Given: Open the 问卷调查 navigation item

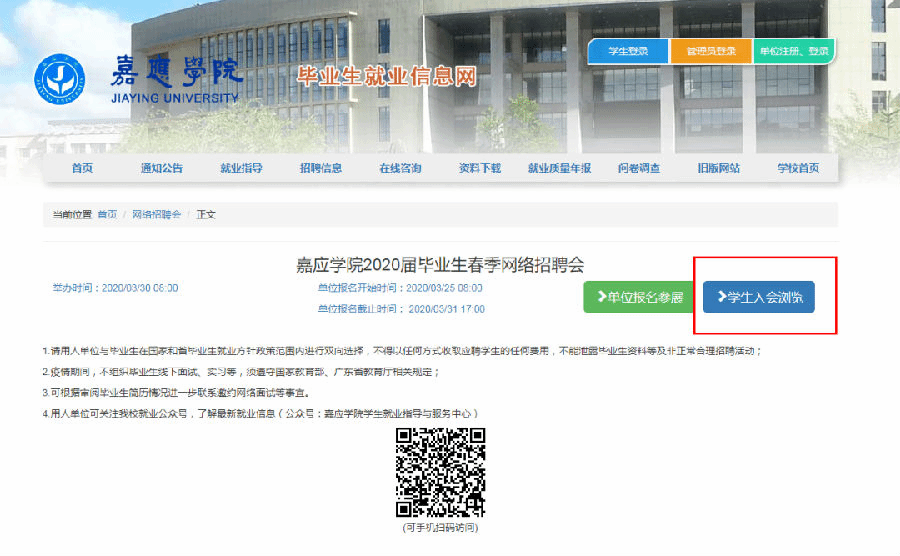Looking at the screenshot, I should click(639, 169).
